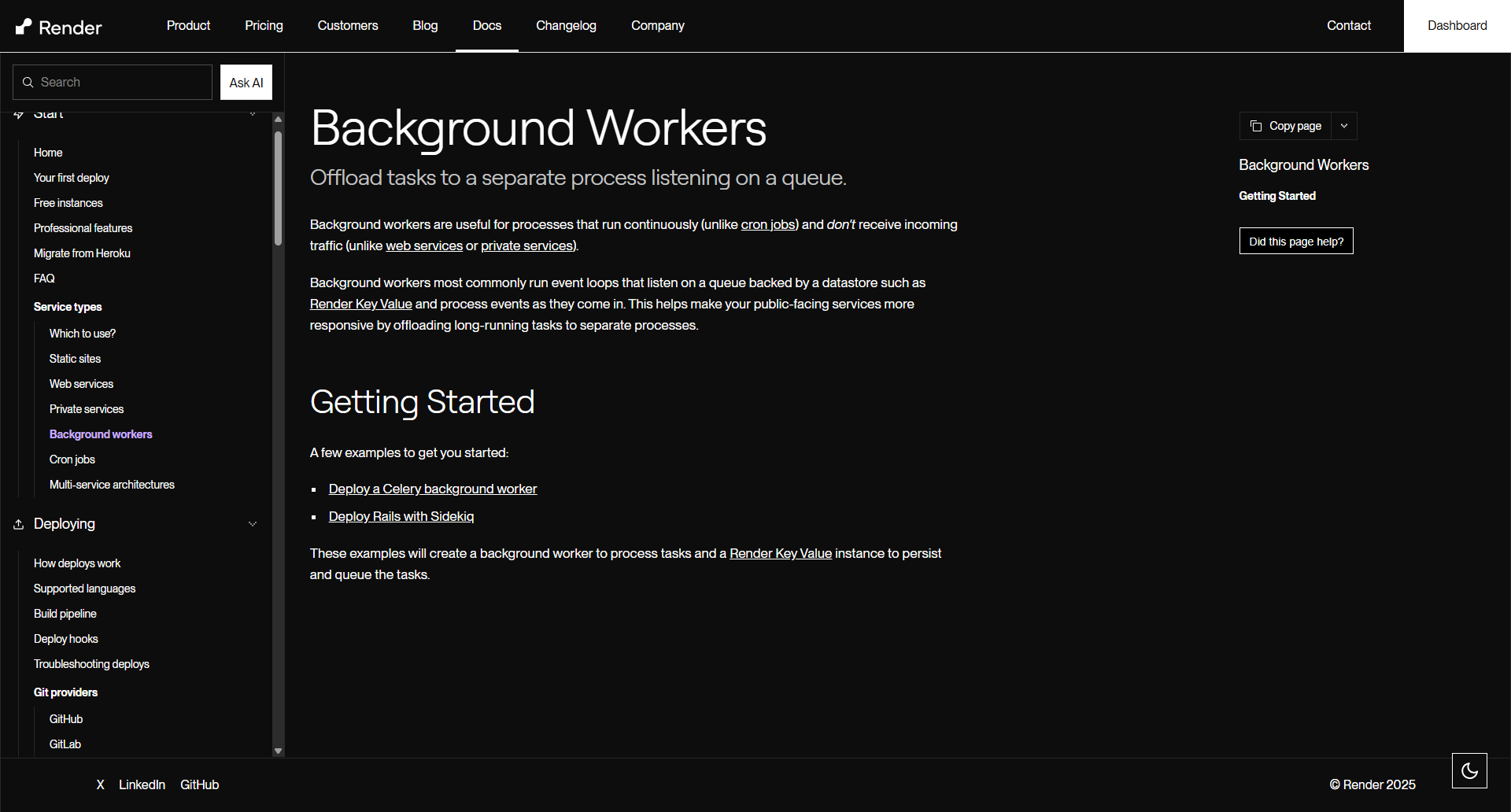Click Did this page help? button
The image size is (1511, 812).
tap(1295, 242)
